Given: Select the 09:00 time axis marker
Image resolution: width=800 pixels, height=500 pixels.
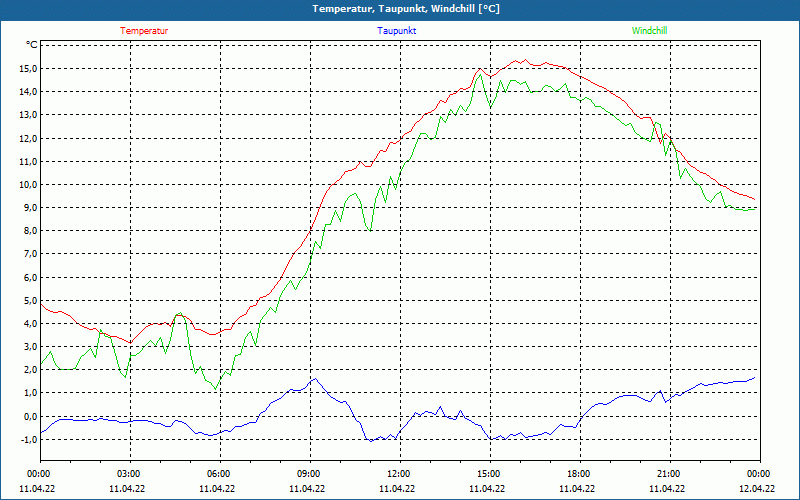Looking at the screenshot, I should point(308,474).
